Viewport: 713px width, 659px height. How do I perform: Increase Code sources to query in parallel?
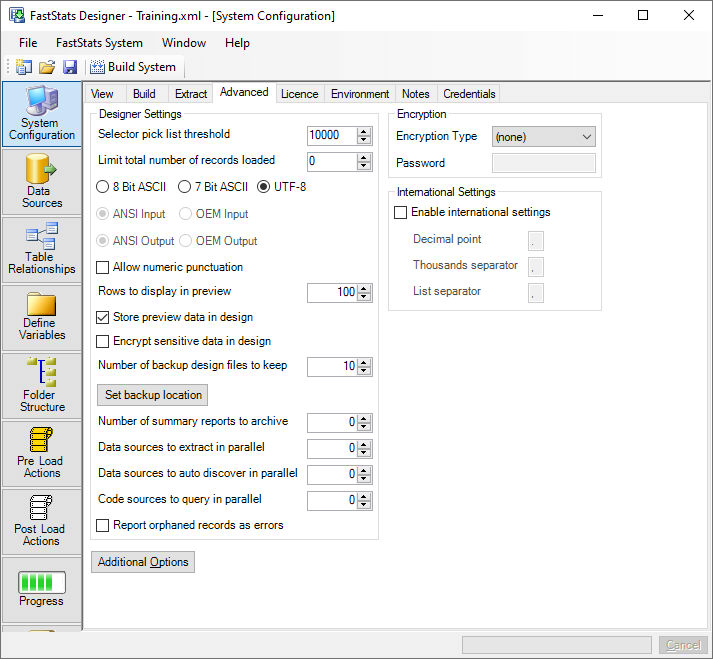click(364, 496)
